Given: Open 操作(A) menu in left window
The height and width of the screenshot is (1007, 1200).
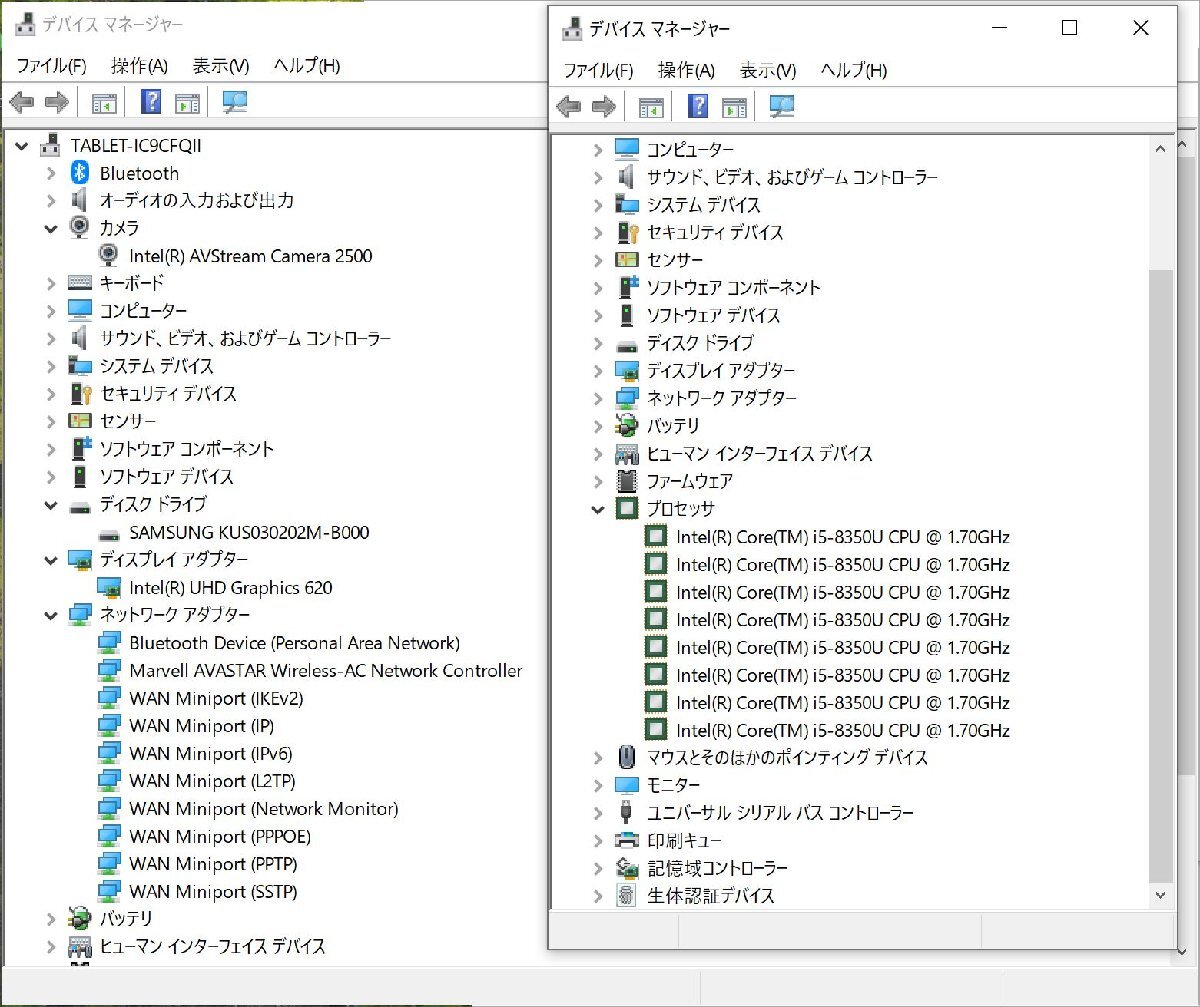Looking at the screenshot, I should [139, 66].
